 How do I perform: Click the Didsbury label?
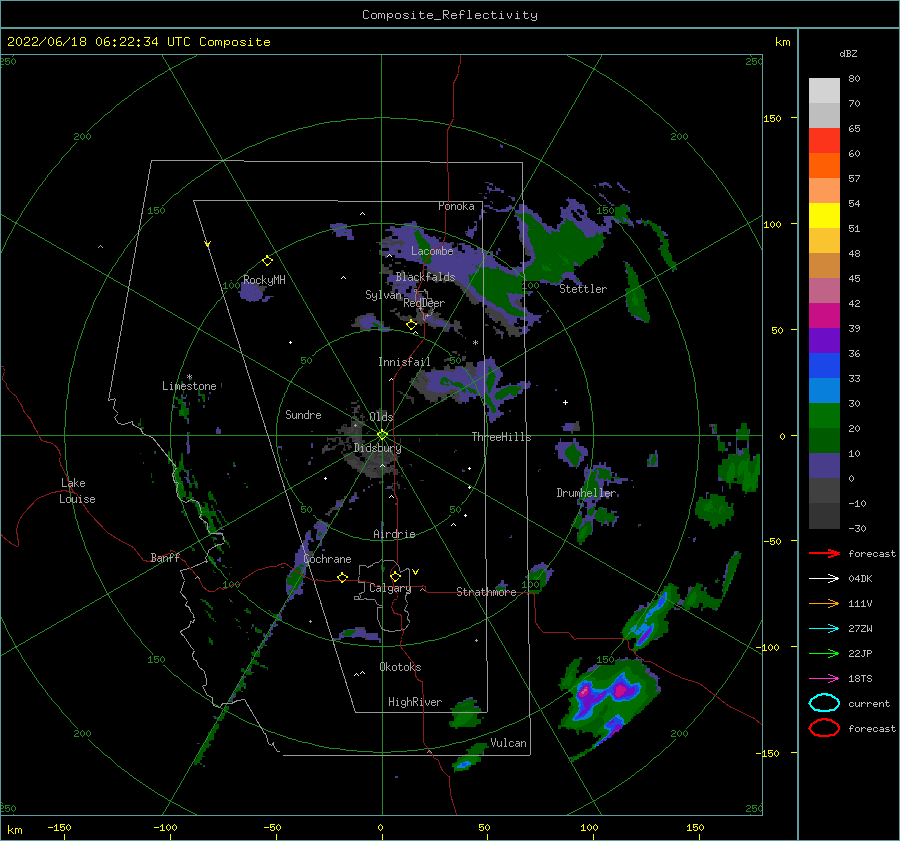[x=378, y=448]
